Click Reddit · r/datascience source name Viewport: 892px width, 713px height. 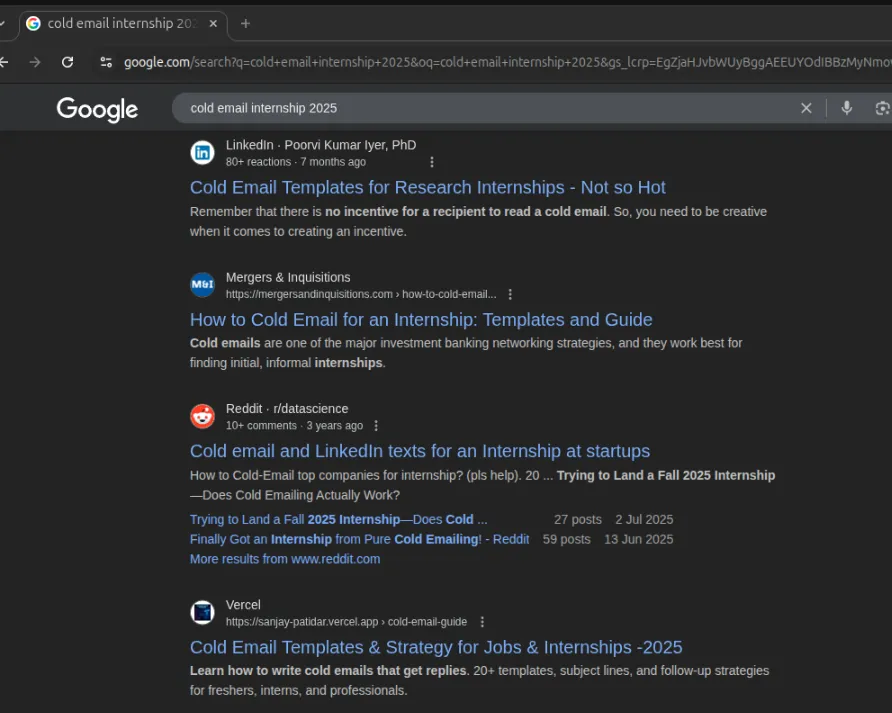tap(287, 409)
